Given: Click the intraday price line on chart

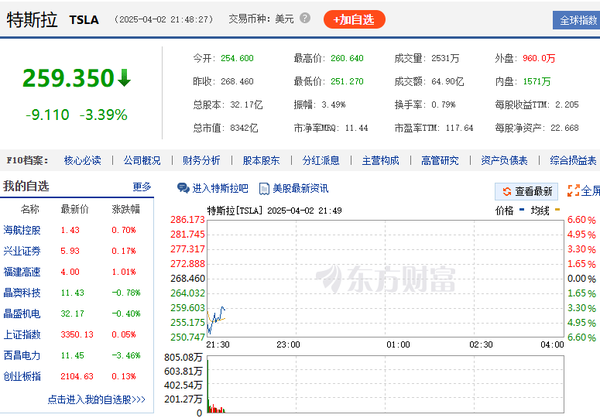Looking at the screenshot, I should [x=216, y=318].
